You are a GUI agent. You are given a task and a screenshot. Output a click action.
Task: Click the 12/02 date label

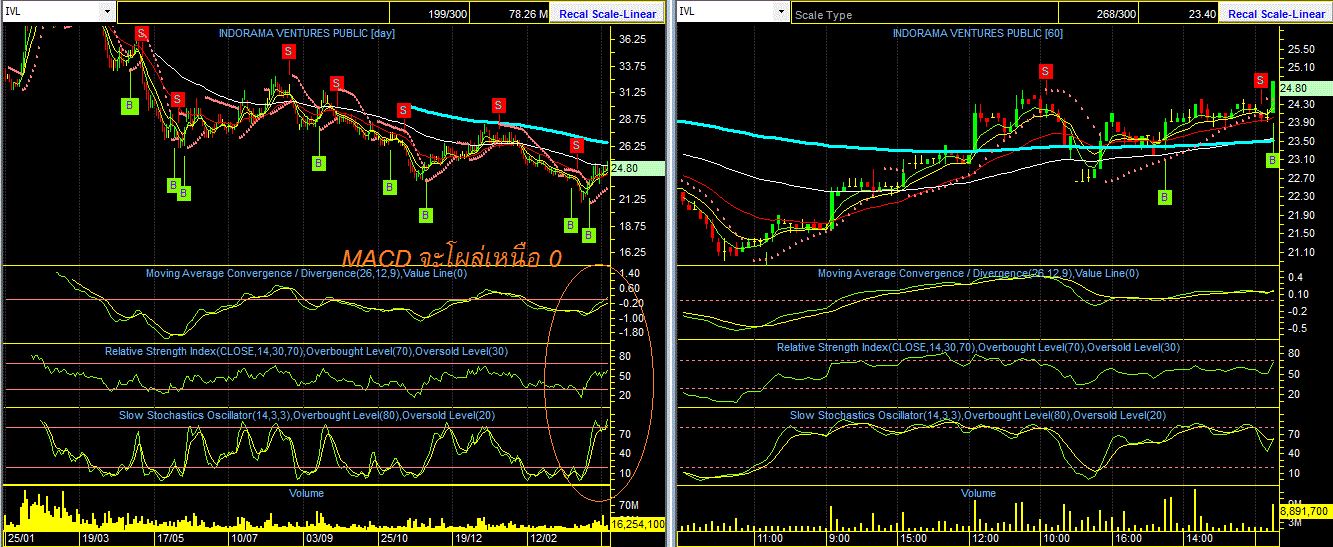click(543, 538)
